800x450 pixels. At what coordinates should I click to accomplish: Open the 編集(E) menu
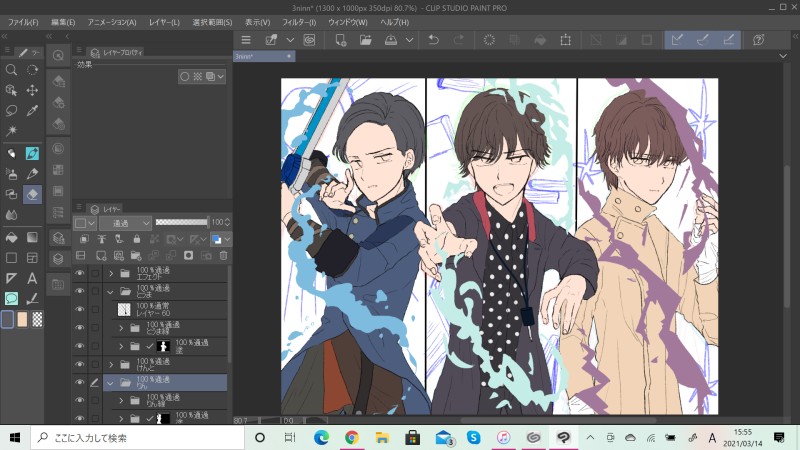click(63, 22)
